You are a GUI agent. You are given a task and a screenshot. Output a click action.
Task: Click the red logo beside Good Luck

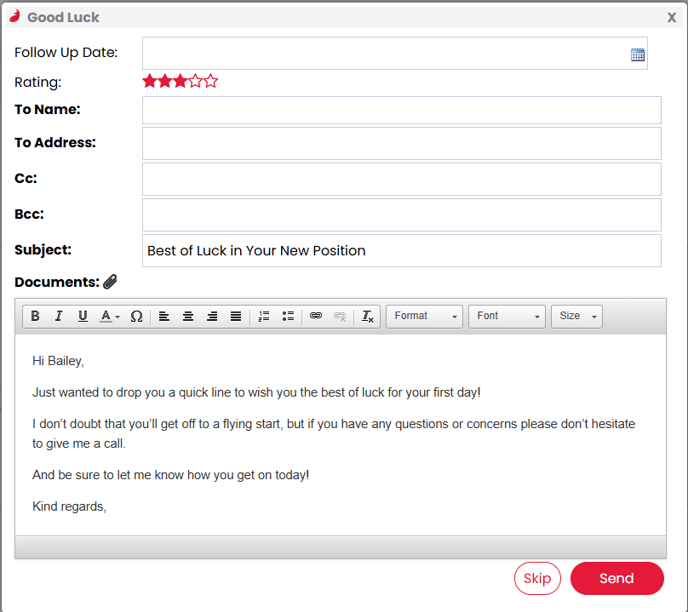point(15,17)
